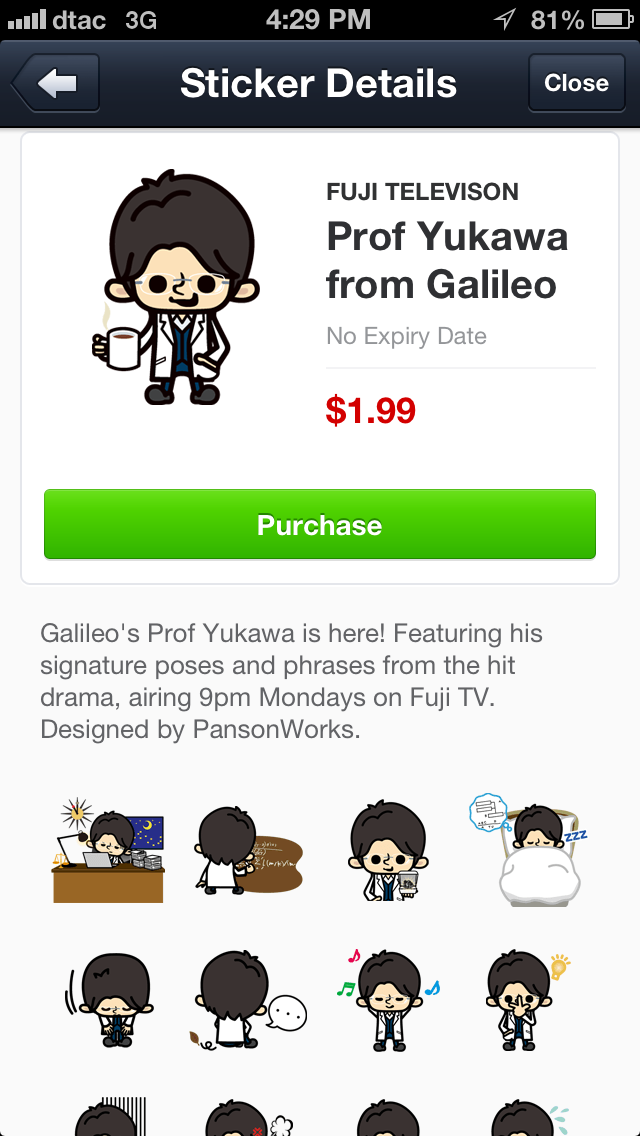The height and width of the screenshot is (1136, 640).
Task: Select the bowing head down sticker
Action: 109,1000
